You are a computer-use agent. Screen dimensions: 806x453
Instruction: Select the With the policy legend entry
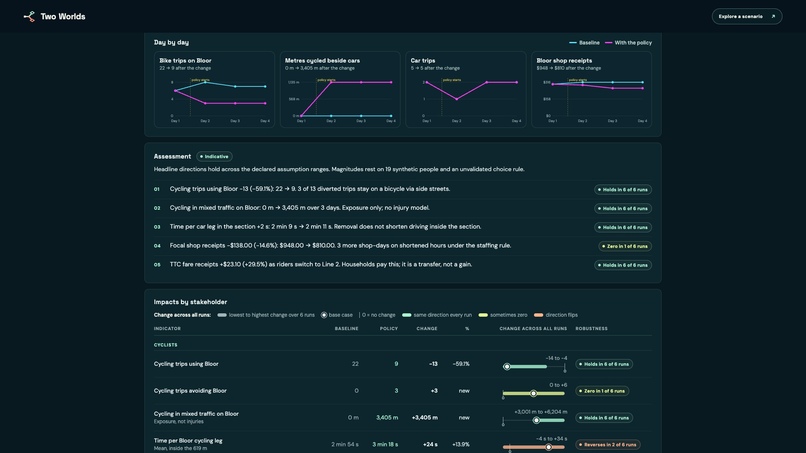click(628, 43)
